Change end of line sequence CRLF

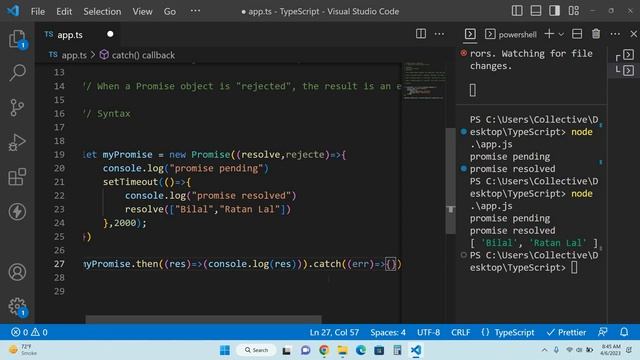[x=460, y=332]
